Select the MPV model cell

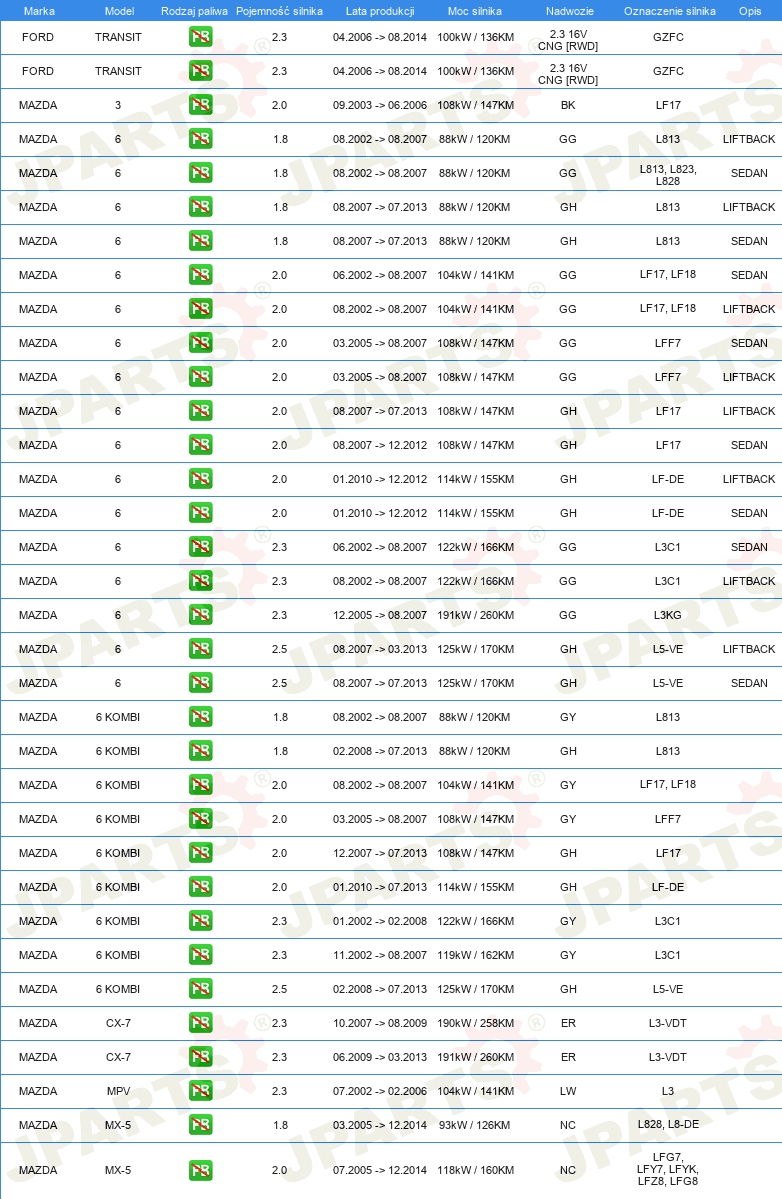pyautogui.click(x=118, y=1090)
